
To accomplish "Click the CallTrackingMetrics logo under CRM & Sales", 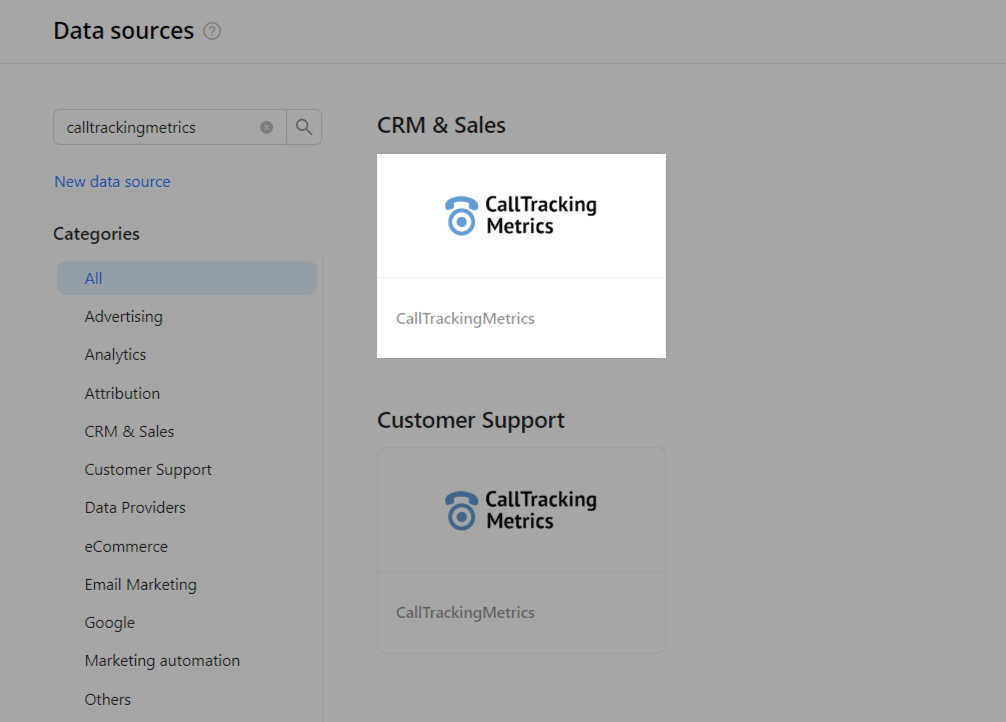I will click(x=521, y=215).
